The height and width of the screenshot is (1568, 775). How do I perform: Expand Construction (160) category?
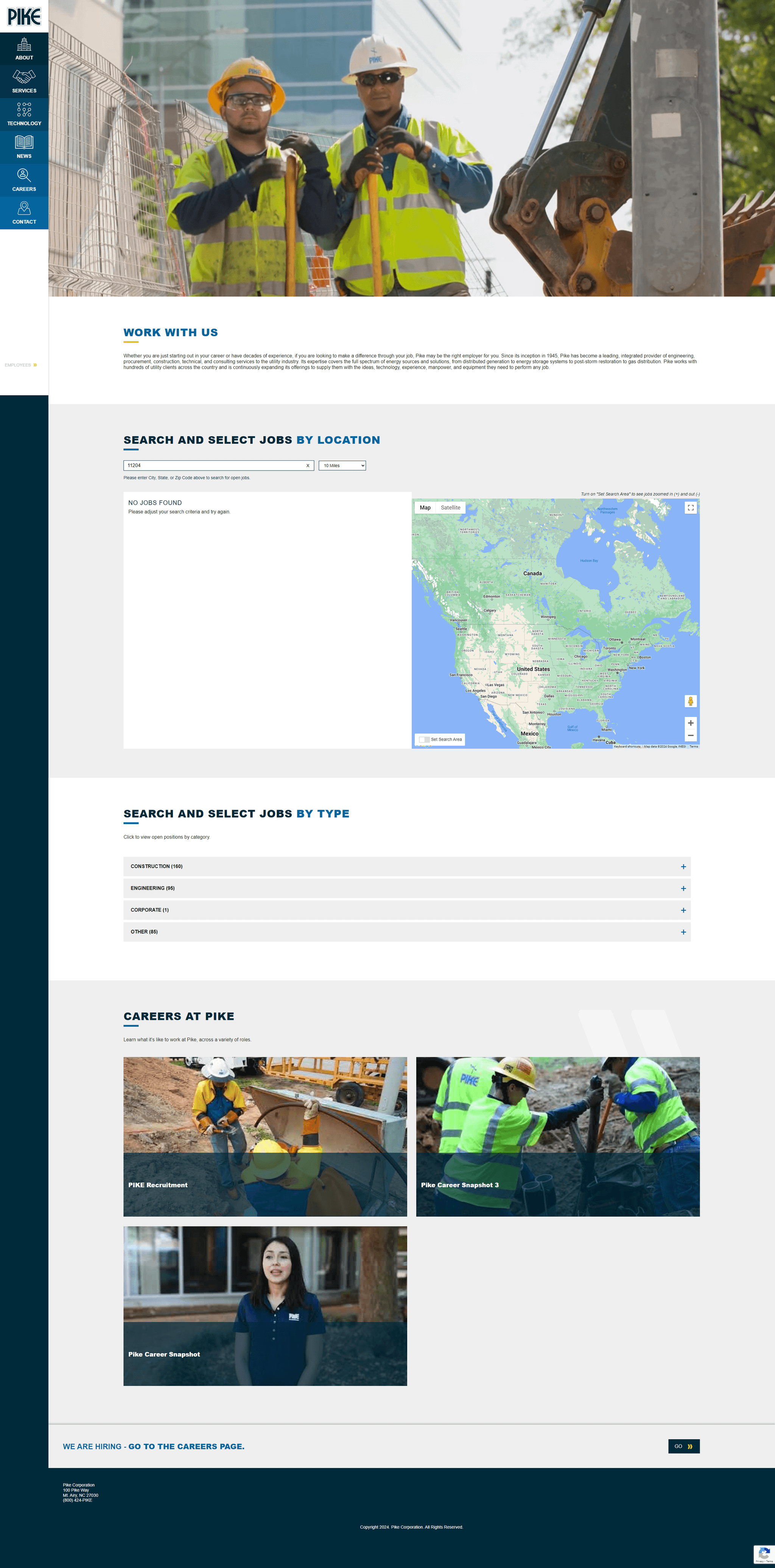(407, 866)
